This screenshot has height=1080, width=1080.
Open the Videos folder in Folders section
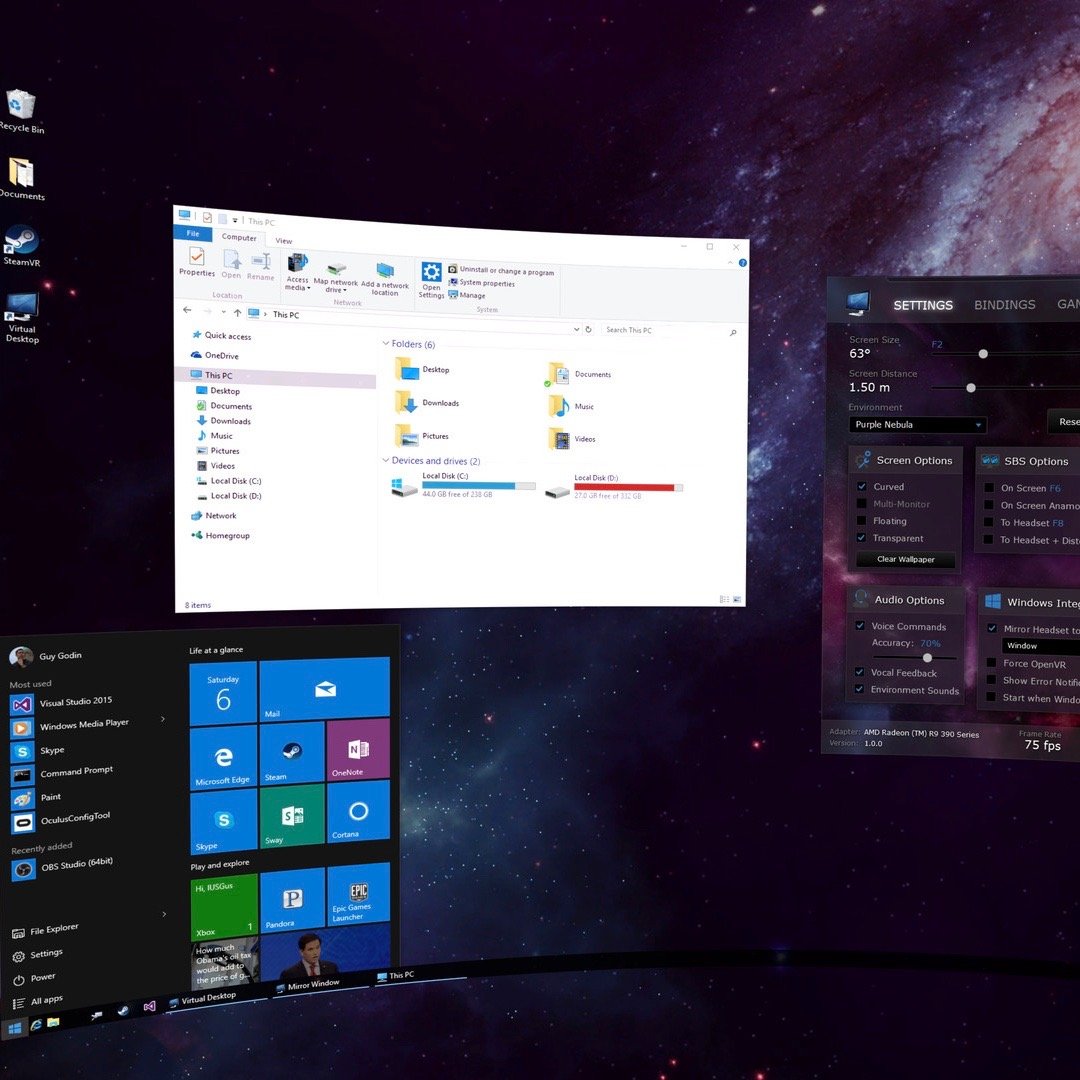click(x=572, y=438)
